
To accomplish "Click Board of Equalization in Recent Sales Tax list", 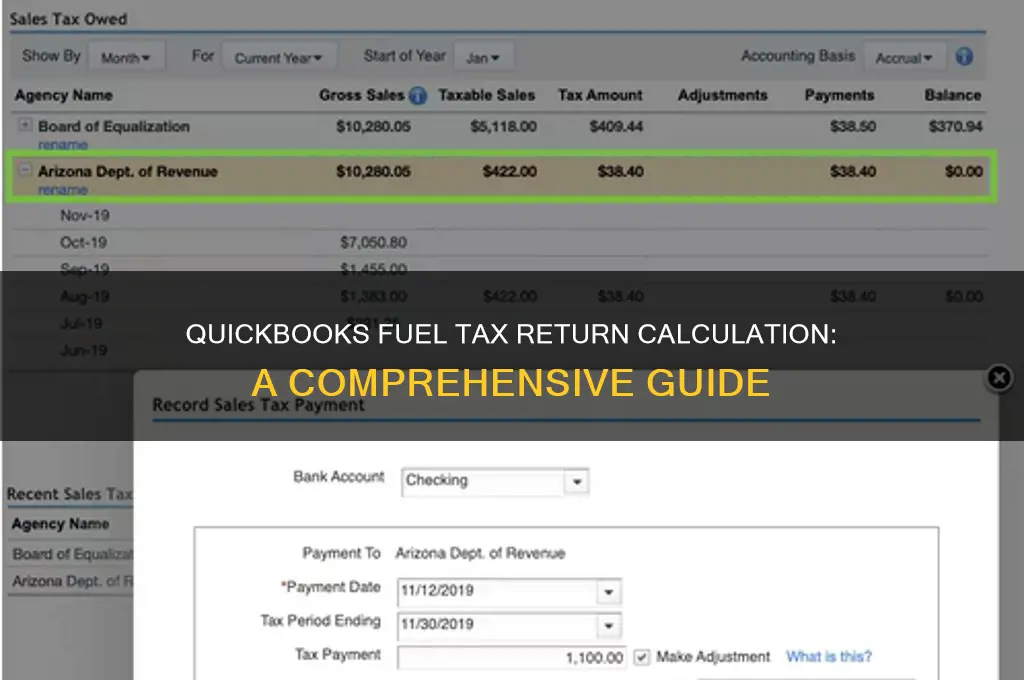I will (x=72, y=554).
